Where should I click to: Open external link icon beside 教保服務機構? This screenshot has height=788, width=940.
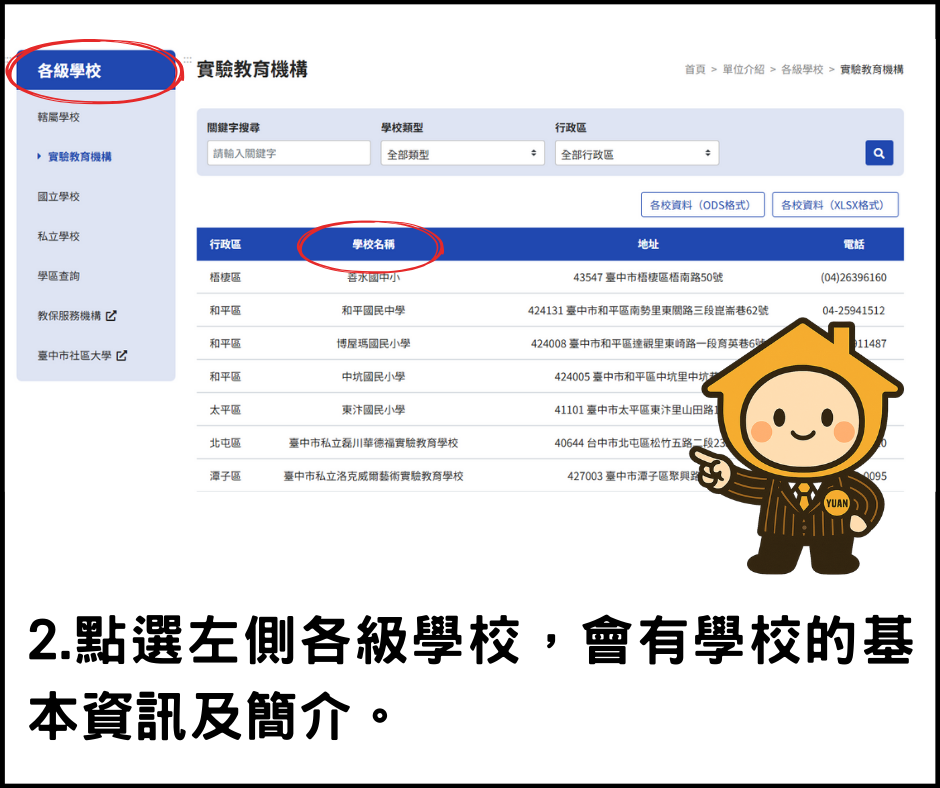111,316
